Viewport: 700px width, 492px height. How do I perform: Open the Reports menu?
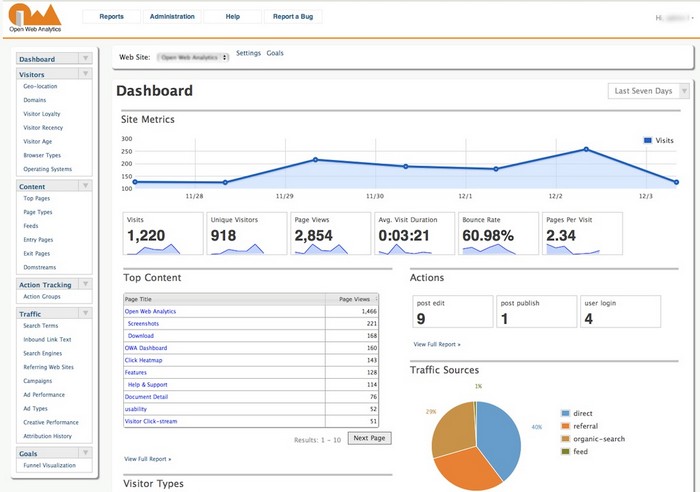click(111, 17)
